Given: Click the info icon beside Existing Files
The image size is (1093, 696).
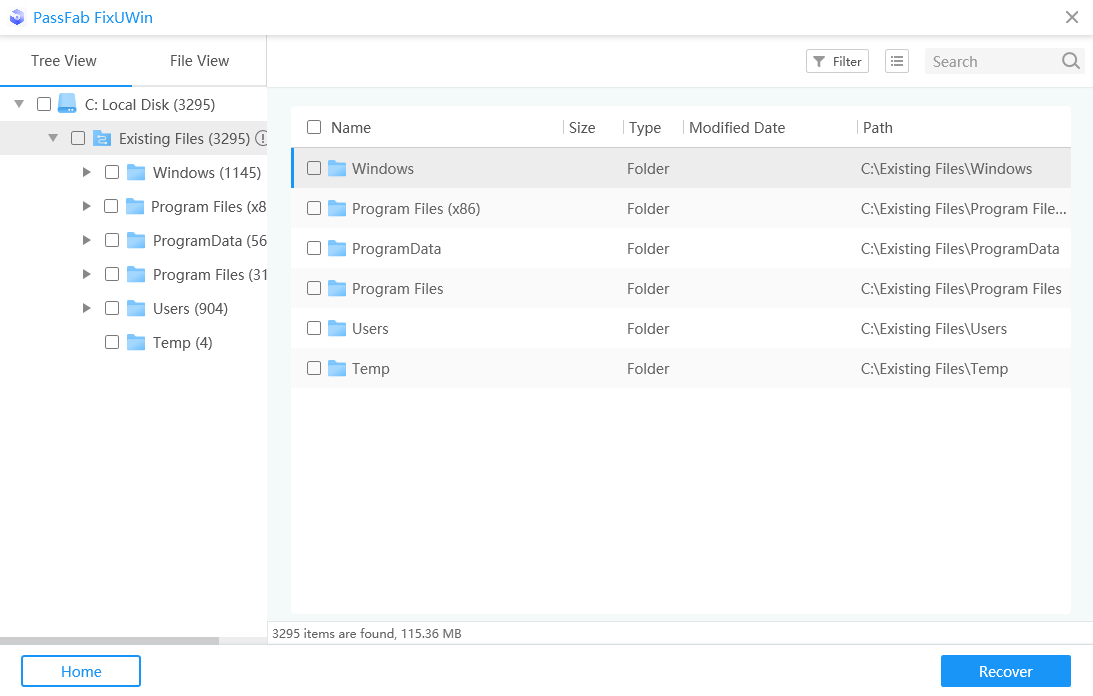Looking at the screenshot, I should pyautogui.click(x=262, y=138).
